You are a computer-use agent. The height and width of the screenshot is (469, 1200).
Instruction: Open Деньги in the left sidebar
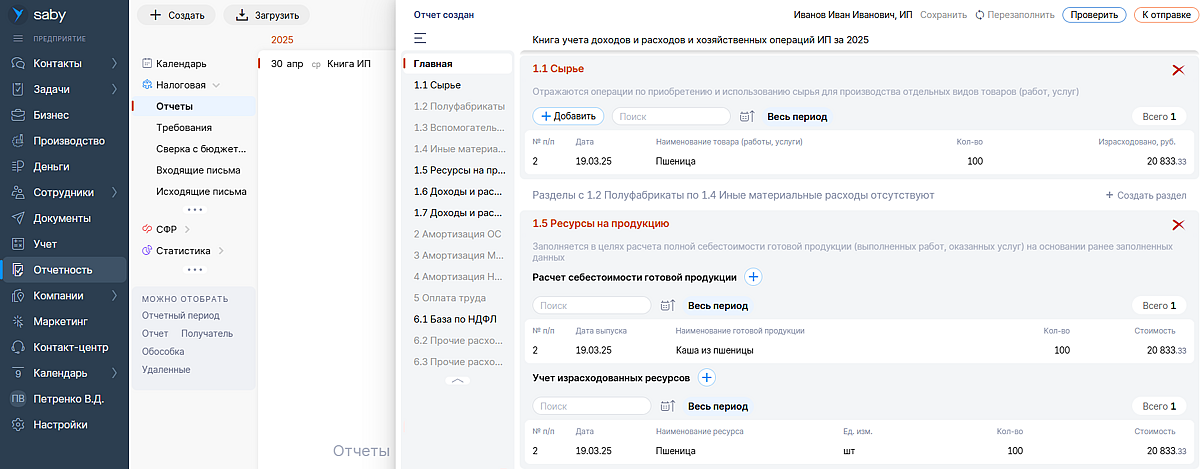tap(51, 166)
